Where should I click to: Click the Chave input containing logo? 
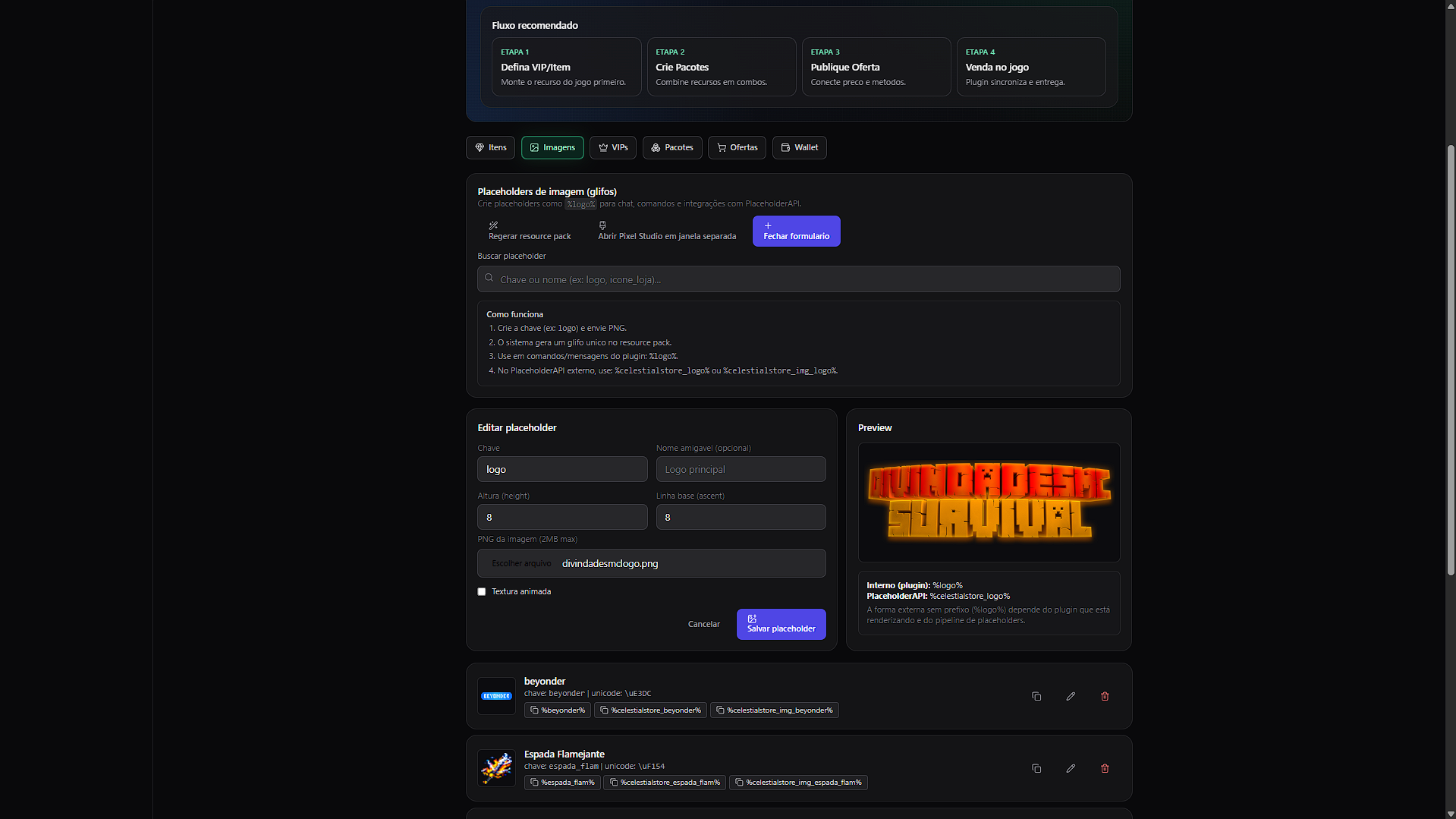(x=561, y=469)
